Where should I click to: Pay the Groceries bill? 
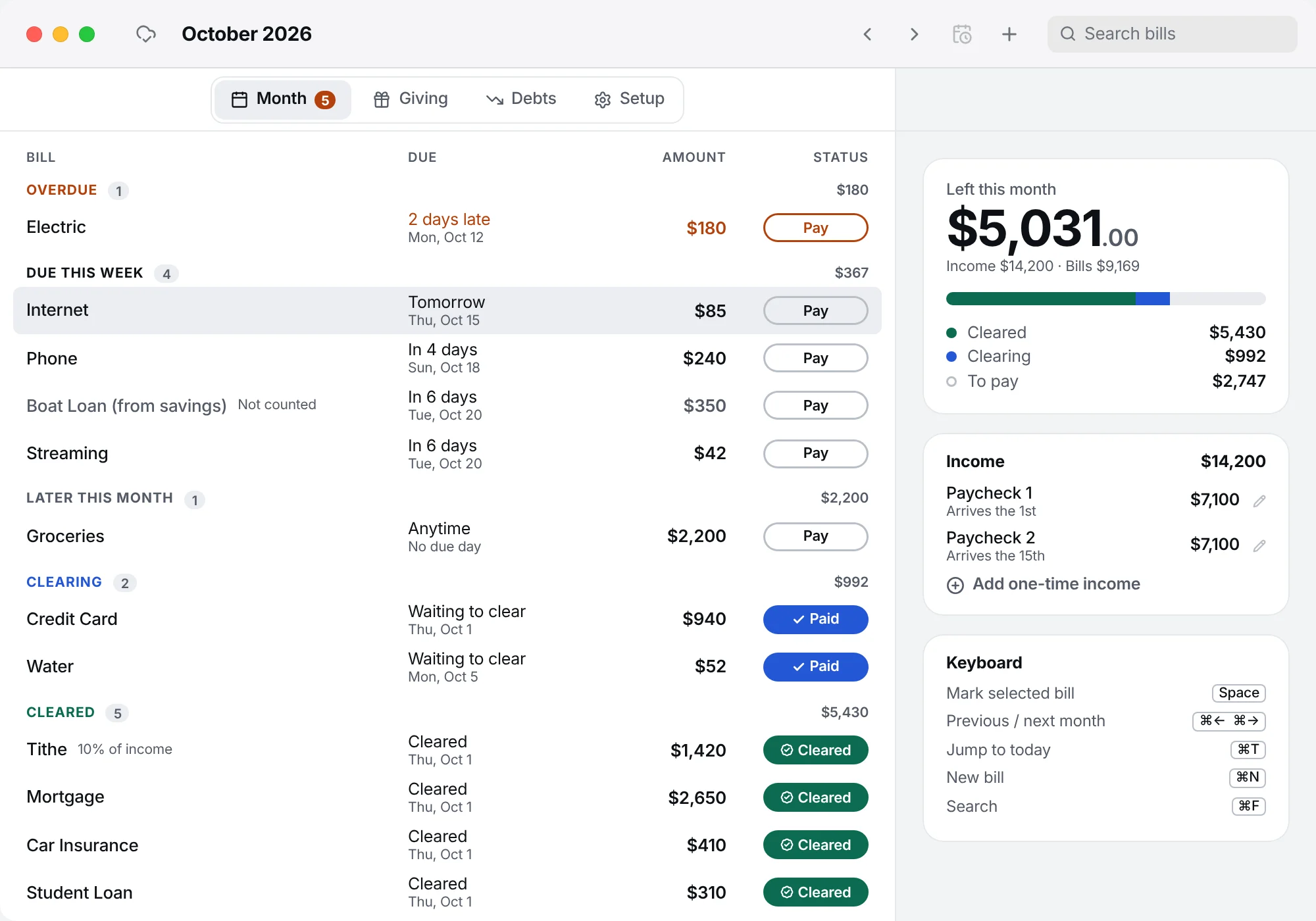[x=815, y=536]
